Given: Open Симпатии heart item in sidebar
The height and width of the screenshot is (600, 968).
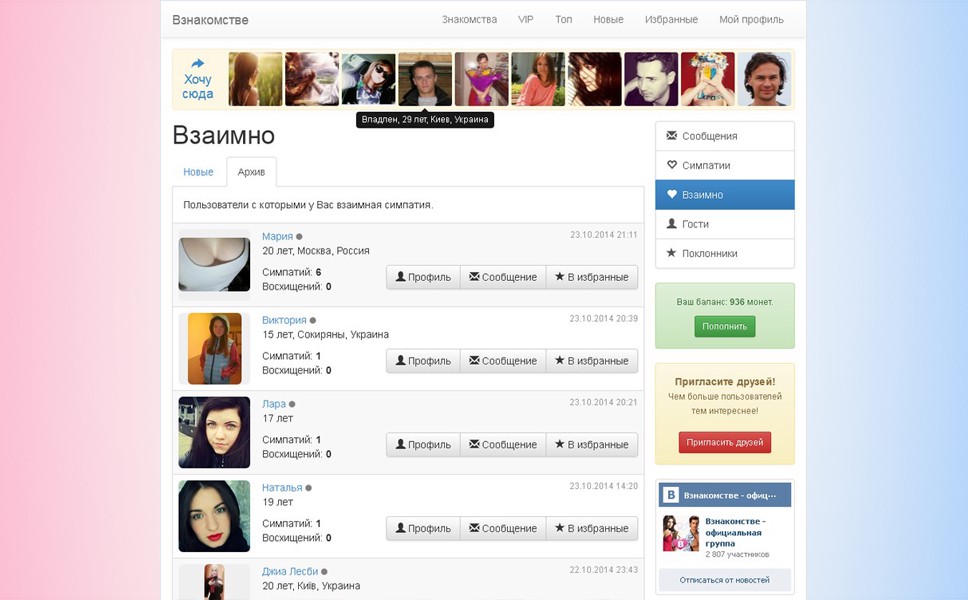Looking at the screenshot, I should click(725, 165).
